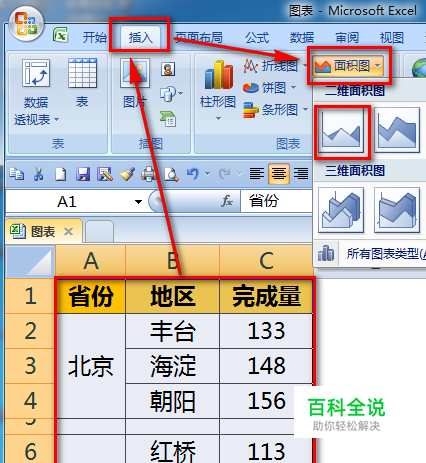Viewport: 426px width, 463px height.
Task: Insert a table with the 表 icon
Action: [x=82, y=83]
